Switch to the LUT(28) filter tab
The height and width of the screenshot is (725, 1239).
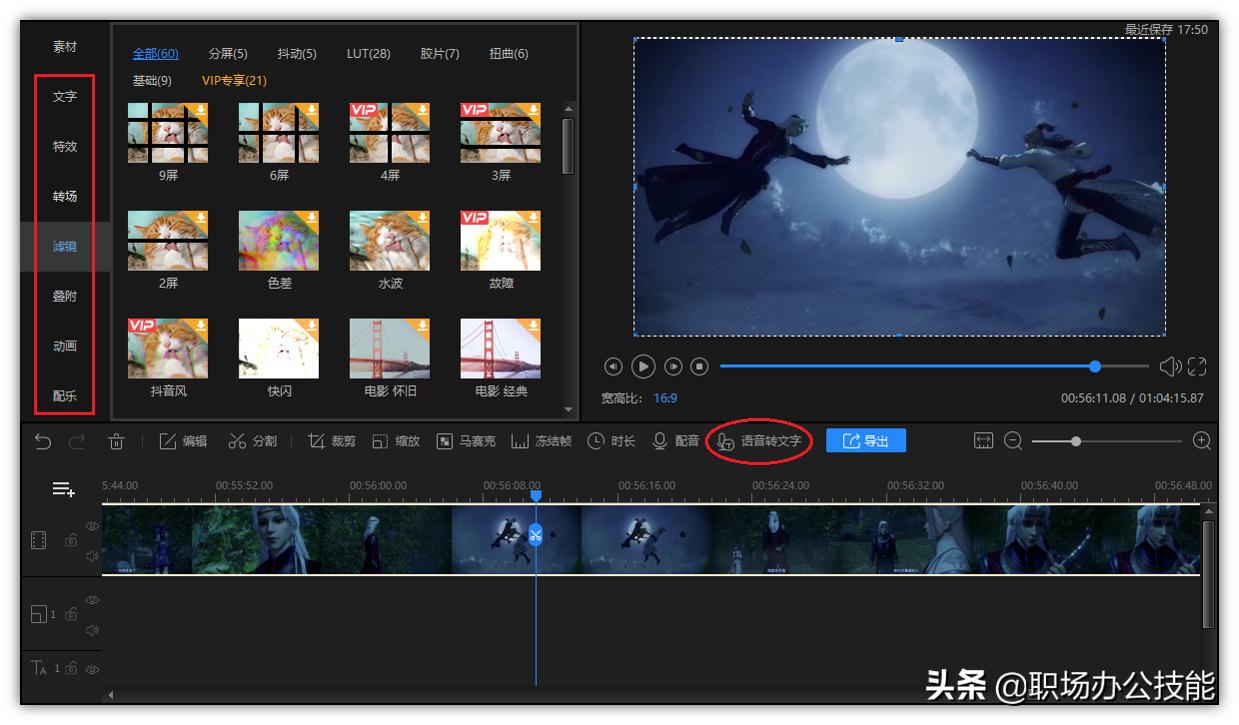(x=368, y=53)
